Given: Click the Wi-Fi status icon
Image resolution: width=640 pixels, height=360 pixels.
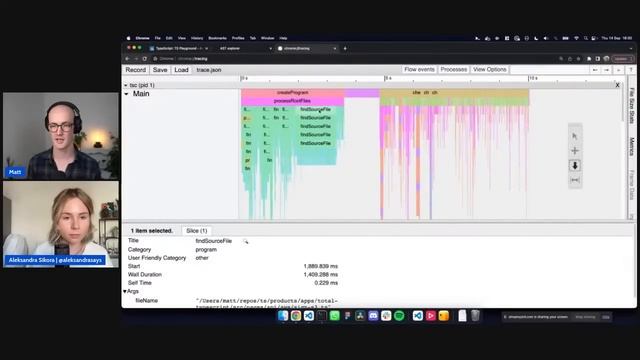Looking at the screenshot, I should pyautogui.click(x=576, y=38).
